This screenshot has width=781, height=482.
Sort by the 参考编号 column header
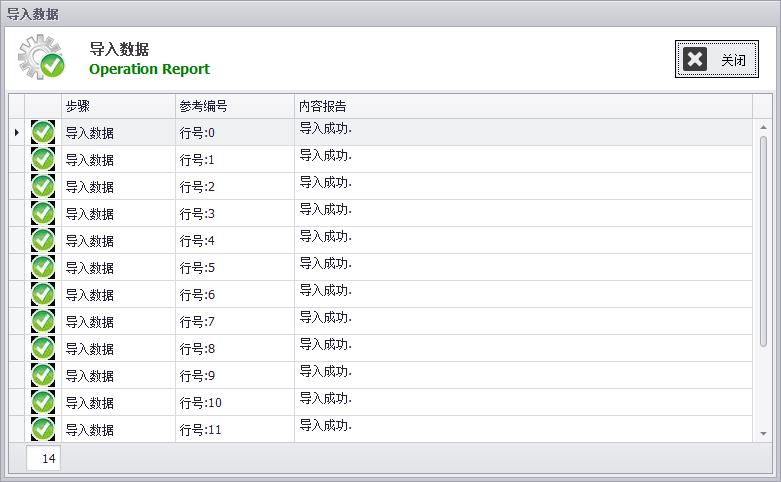pos(234,106)
